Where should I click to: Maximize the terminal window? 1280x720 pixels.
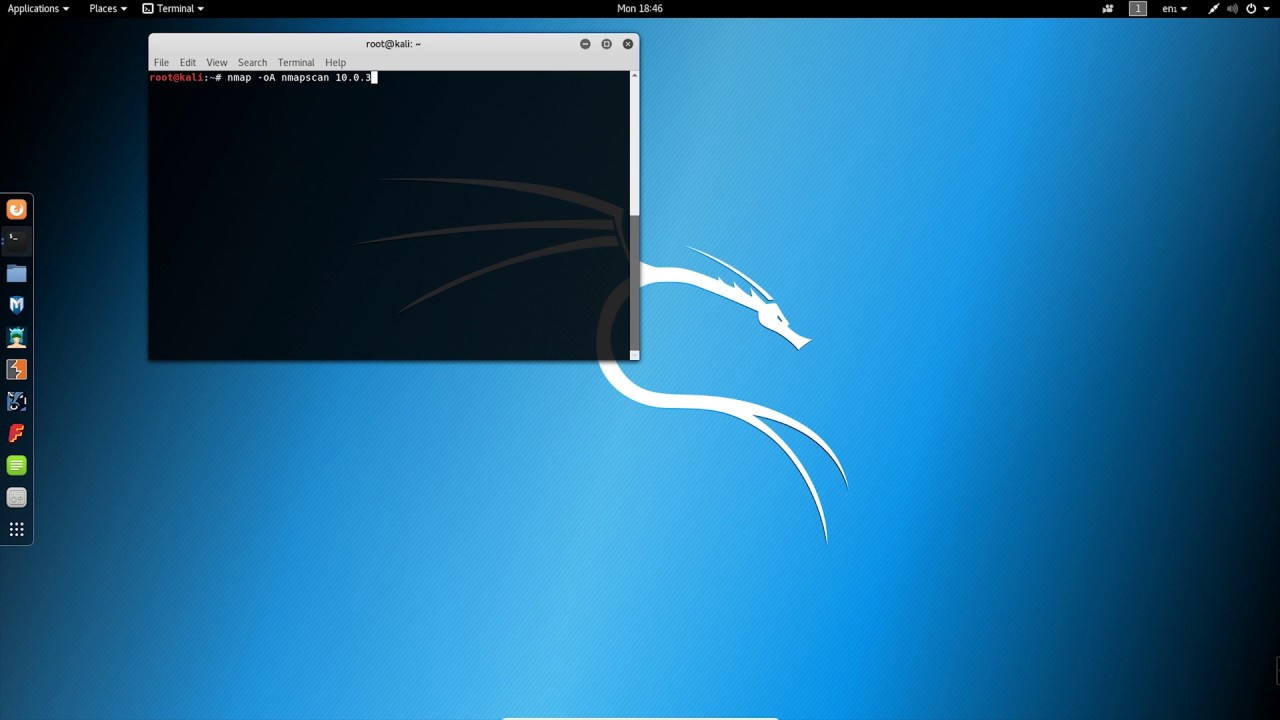[606, 44]
